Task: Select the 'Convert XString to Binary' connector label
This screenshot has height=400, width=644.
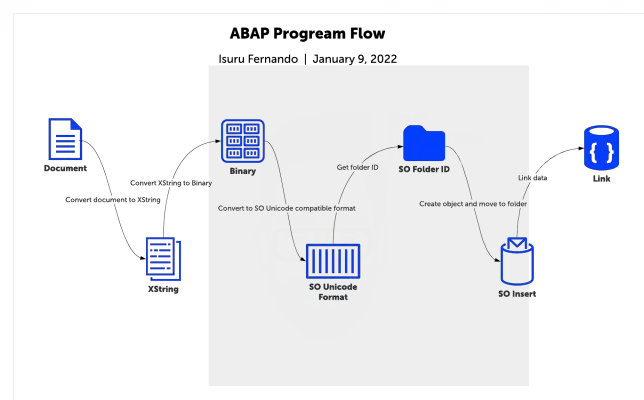Action: tap(172, 183)
